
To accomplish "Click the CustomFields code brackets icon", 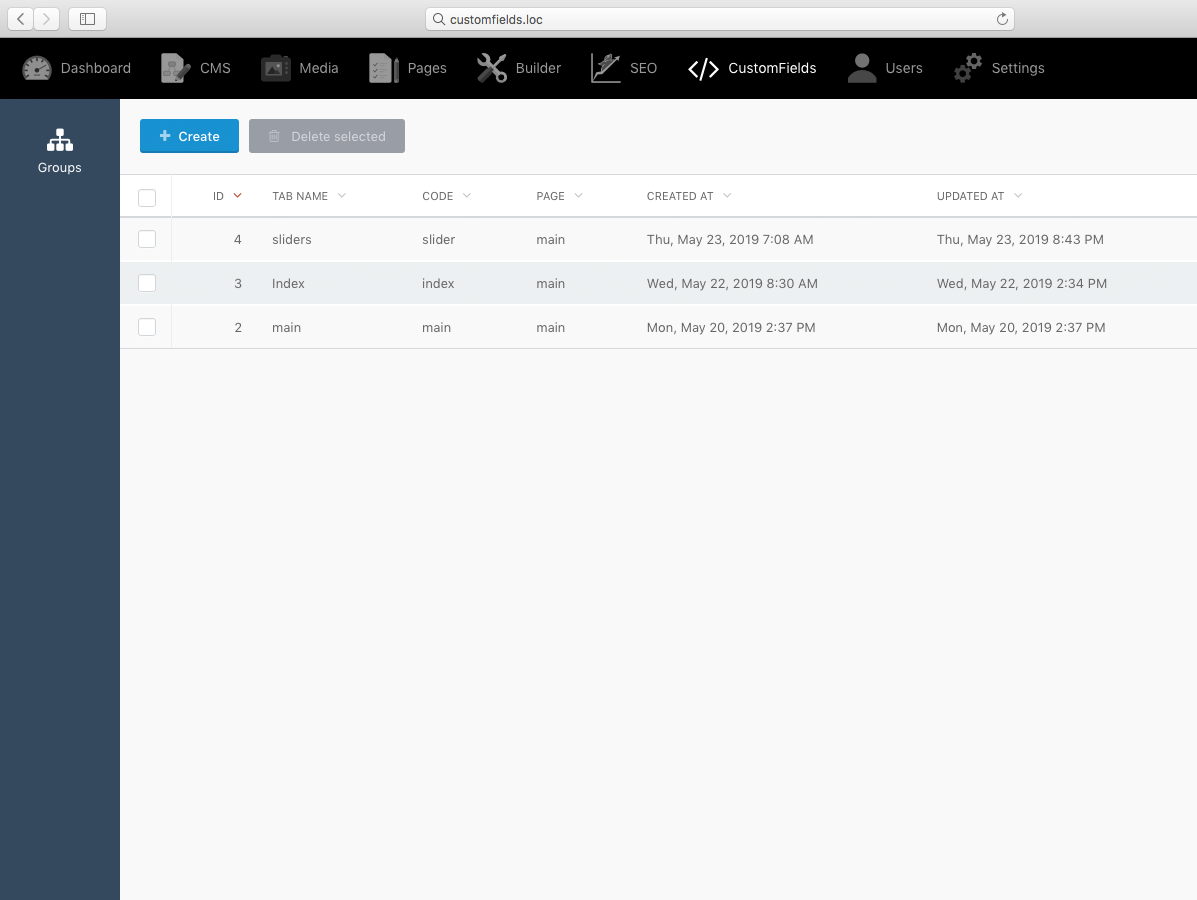I will 703,69.
